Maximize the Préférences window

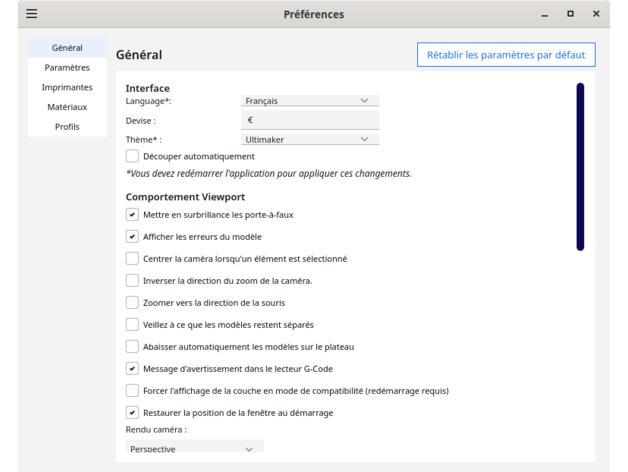point(571,14)
